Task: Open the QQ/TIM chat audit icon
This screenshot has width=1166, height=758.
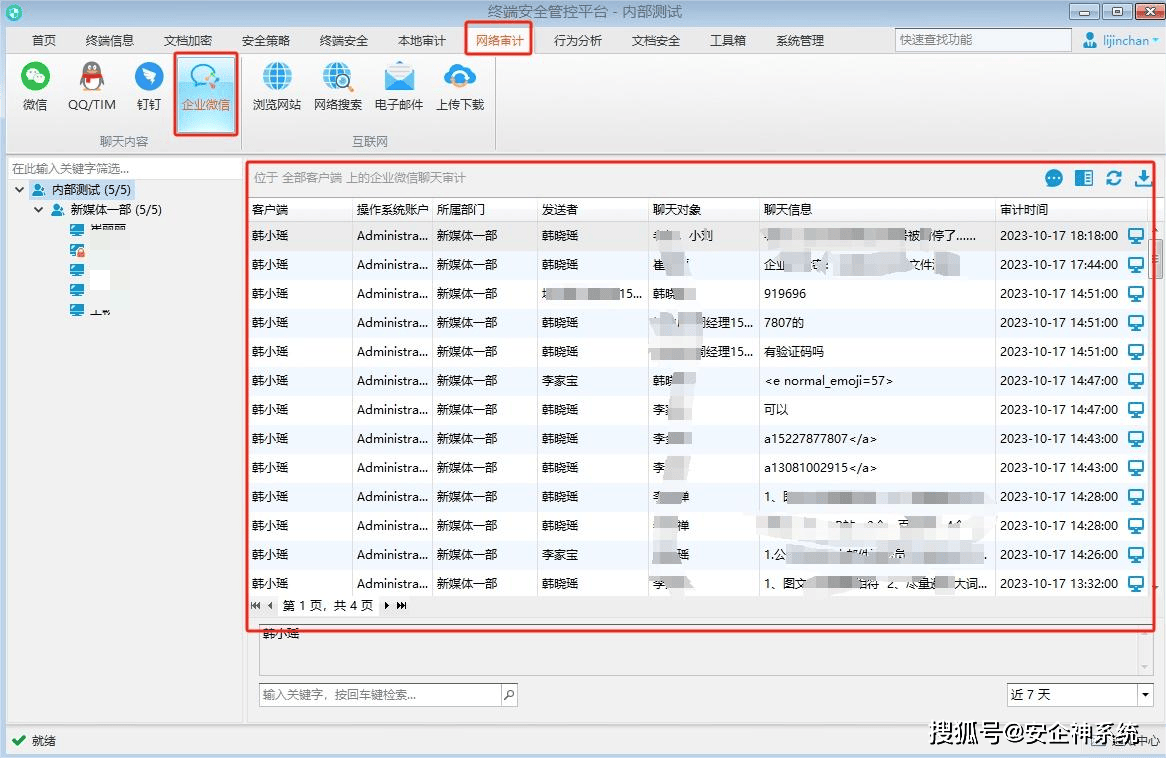Action: click(x=91, y=87)
